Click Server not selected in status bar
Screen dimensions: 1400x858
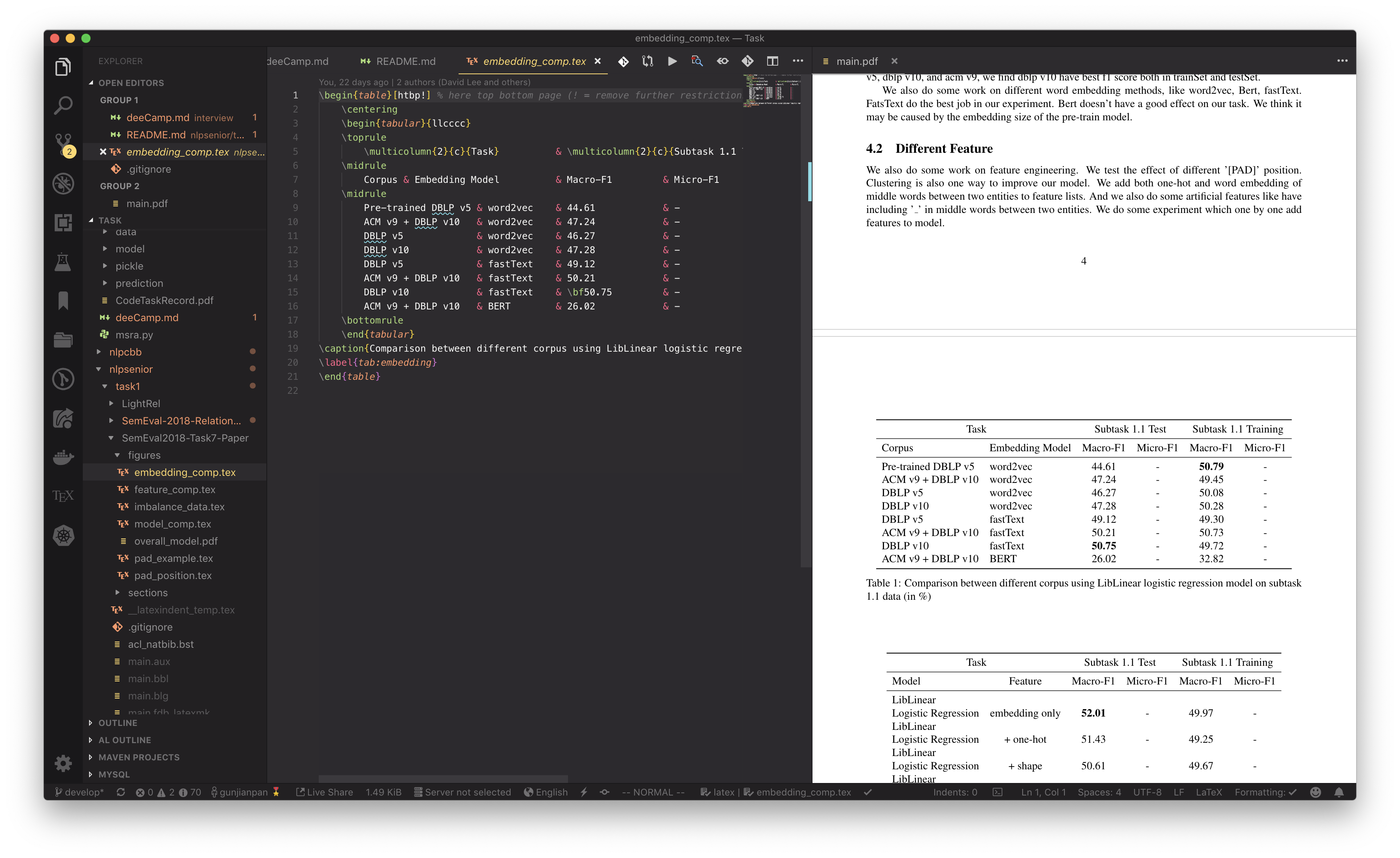point(462,792)
